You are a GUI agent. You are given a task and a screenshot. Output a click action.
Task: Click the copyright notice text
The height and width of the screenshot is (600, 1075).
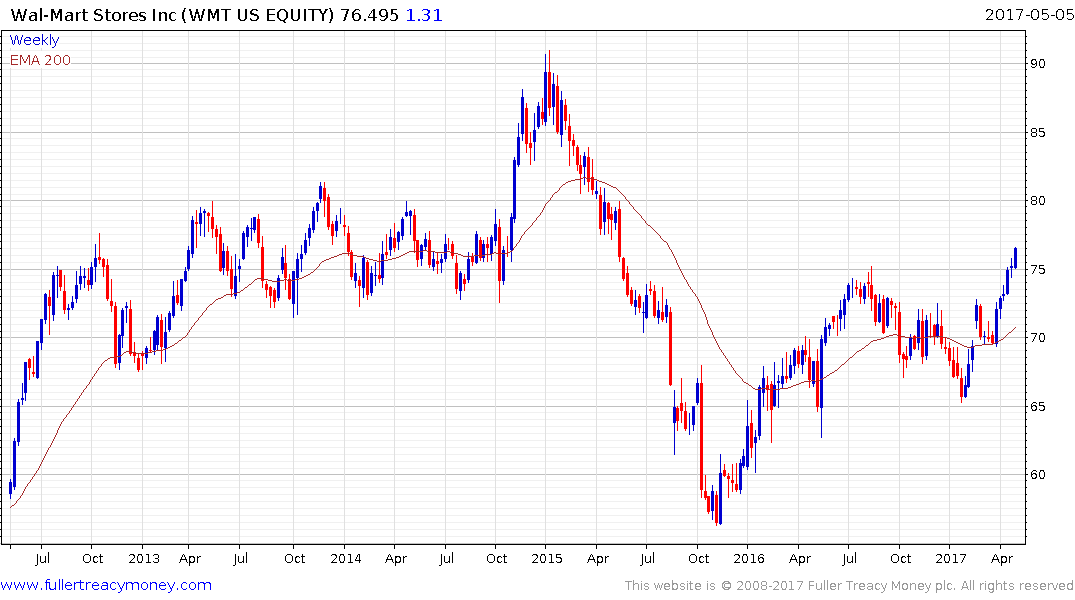point(849,586)
